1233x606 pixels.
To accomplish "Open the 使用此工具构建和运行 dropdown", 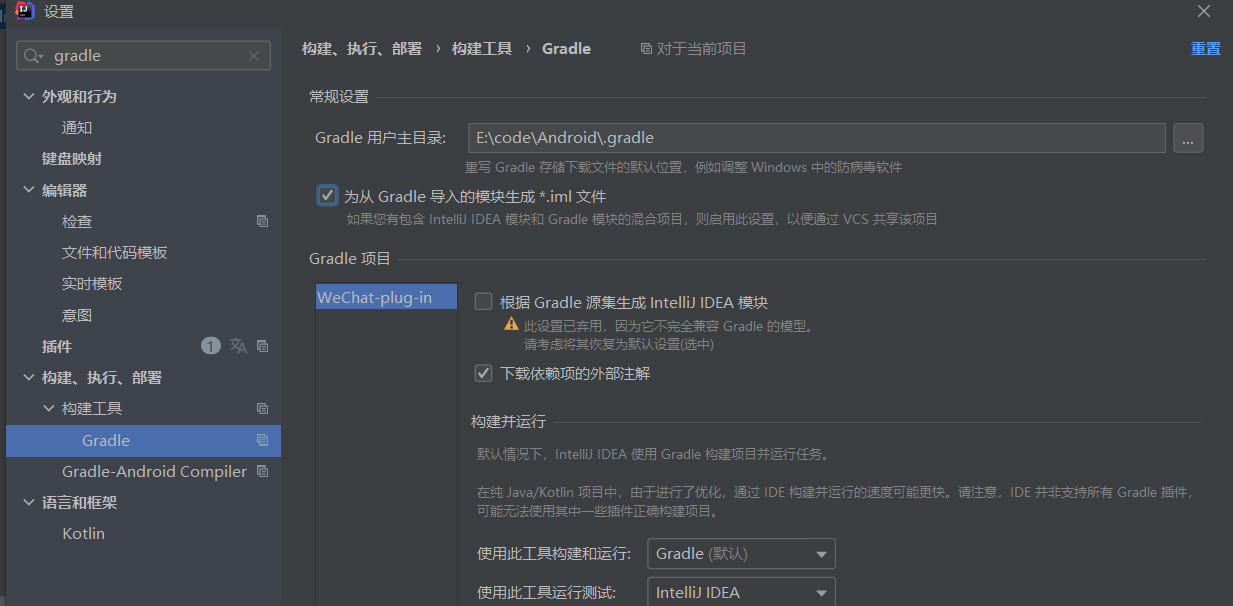I will [740, 553].
